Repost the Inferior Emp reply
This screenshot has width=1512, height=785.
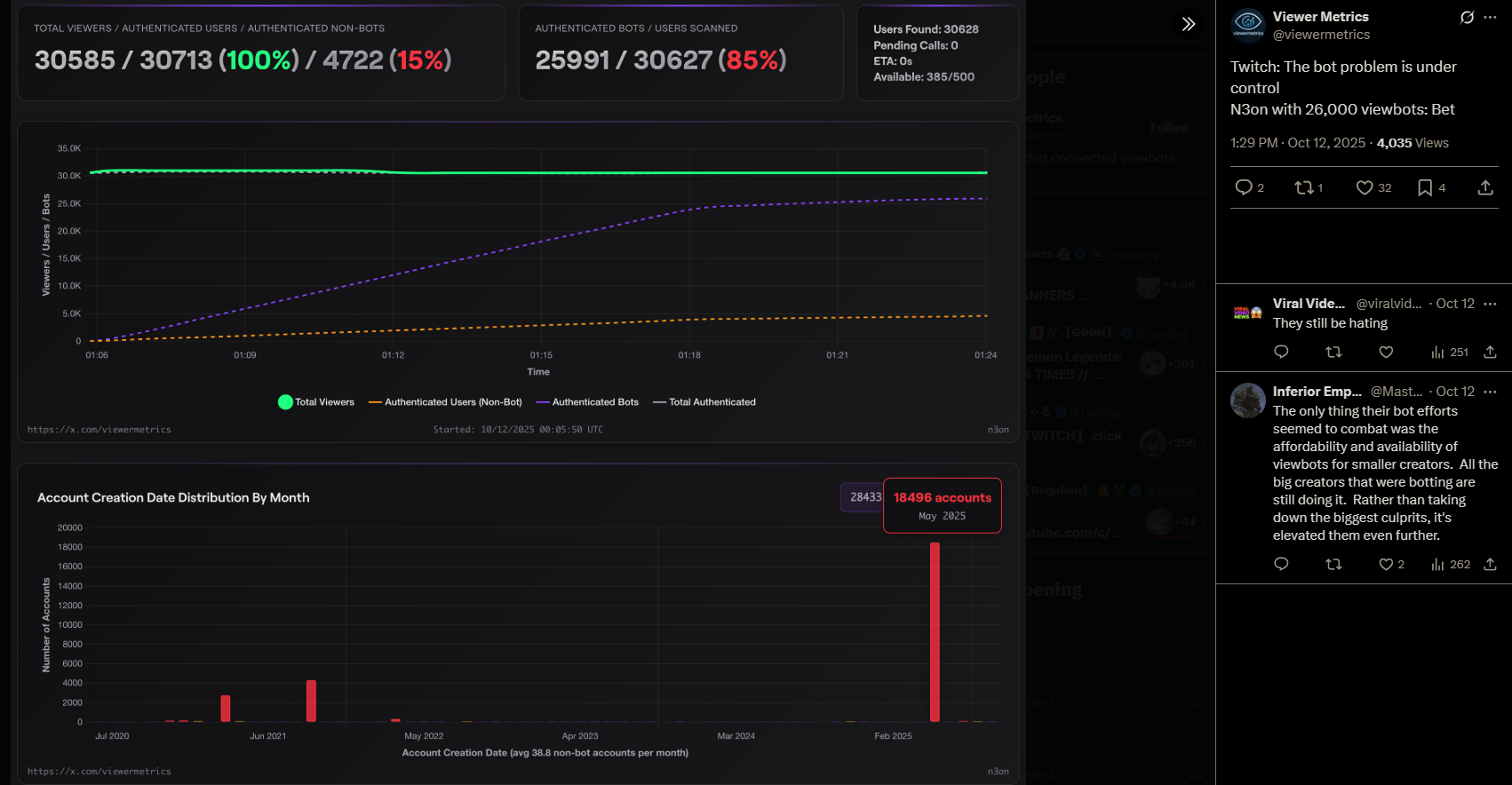pos(1333,565)
